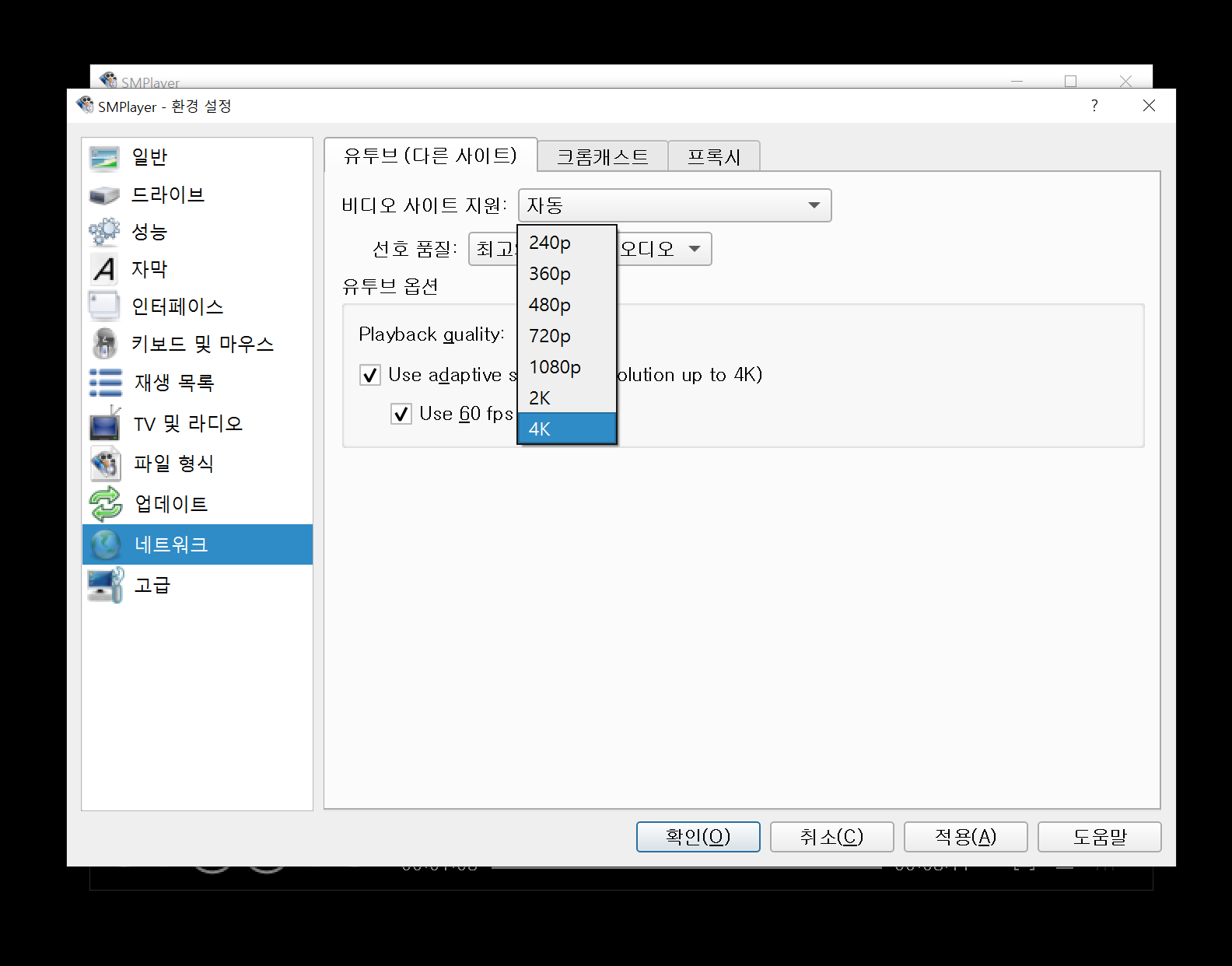
Task: Choose the 자막 letter A icon
Action: pos(104,269)
